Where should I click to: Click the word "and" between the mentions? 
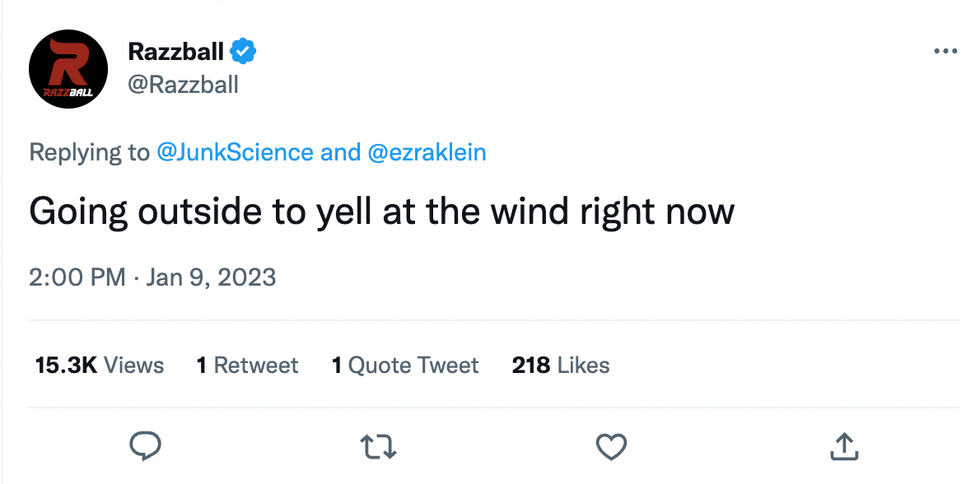coord(340,152)
